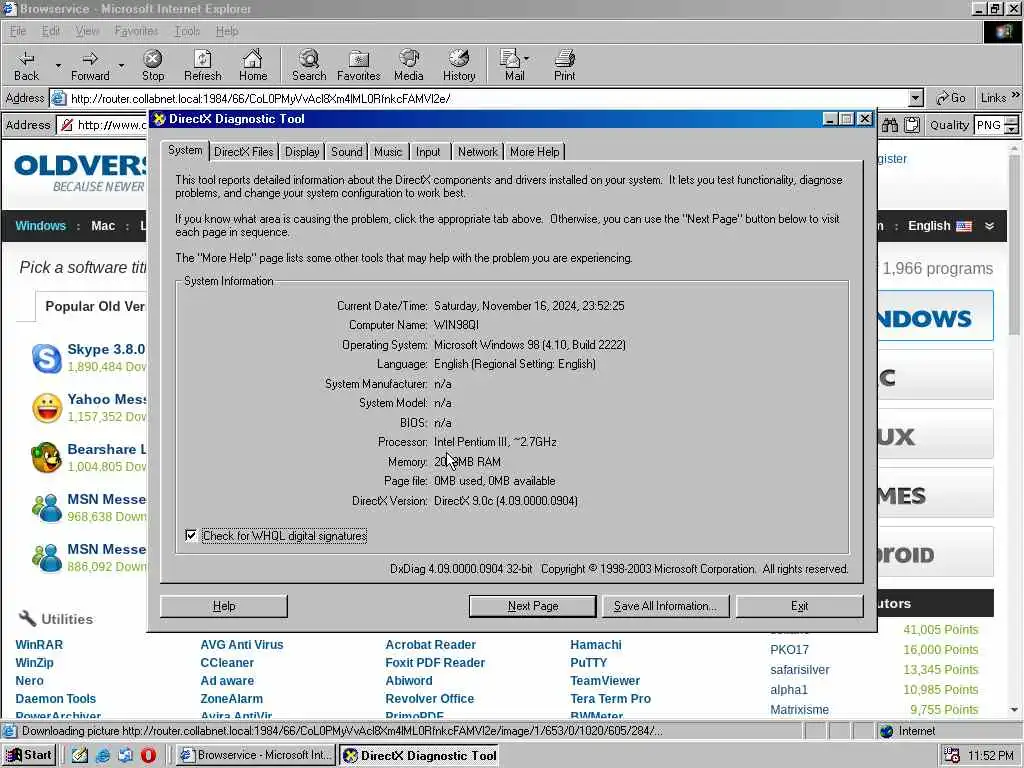Launch Opera from quick launch

[148, 755]
